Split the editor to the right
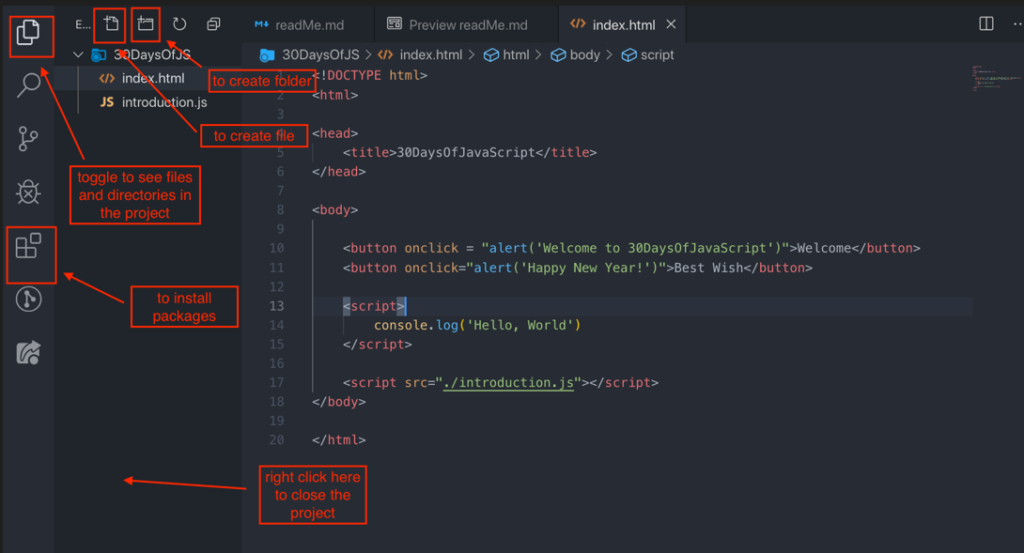 [986, 24]
